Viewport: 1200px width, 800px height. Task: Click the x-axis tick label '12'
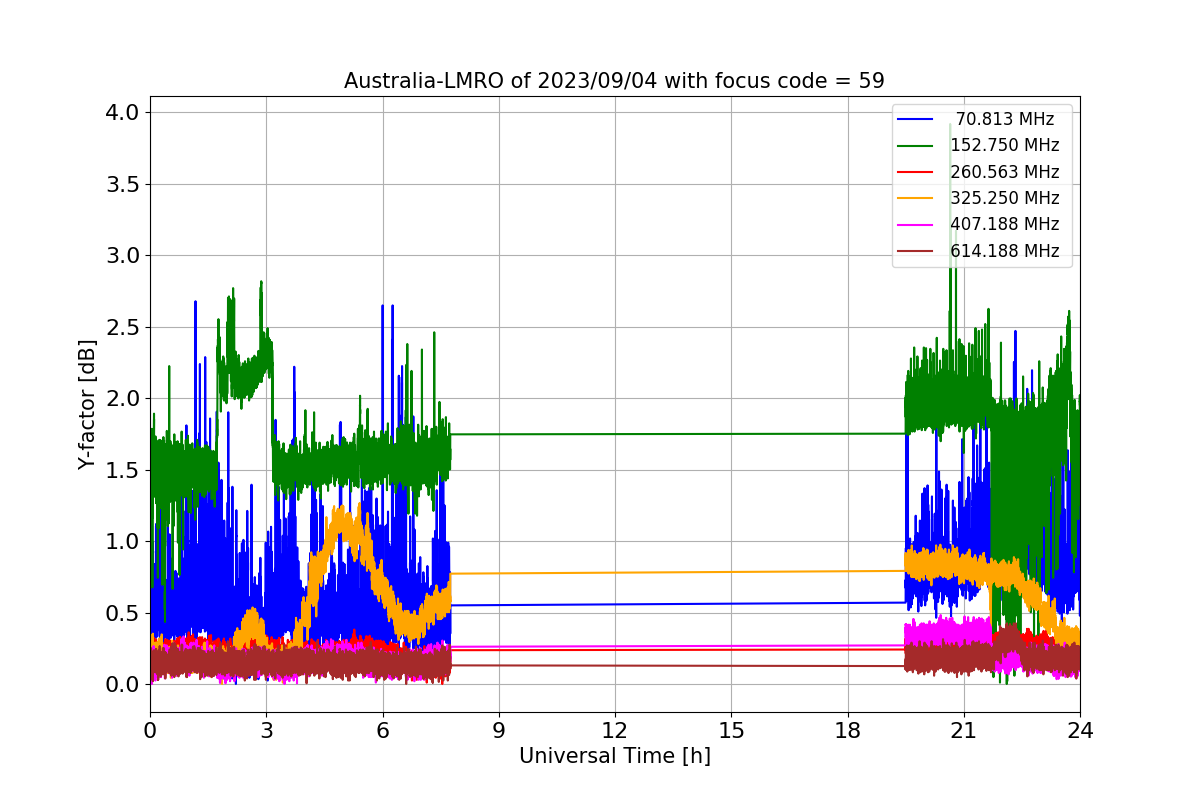pyautogui.click(x=615, y=730)
